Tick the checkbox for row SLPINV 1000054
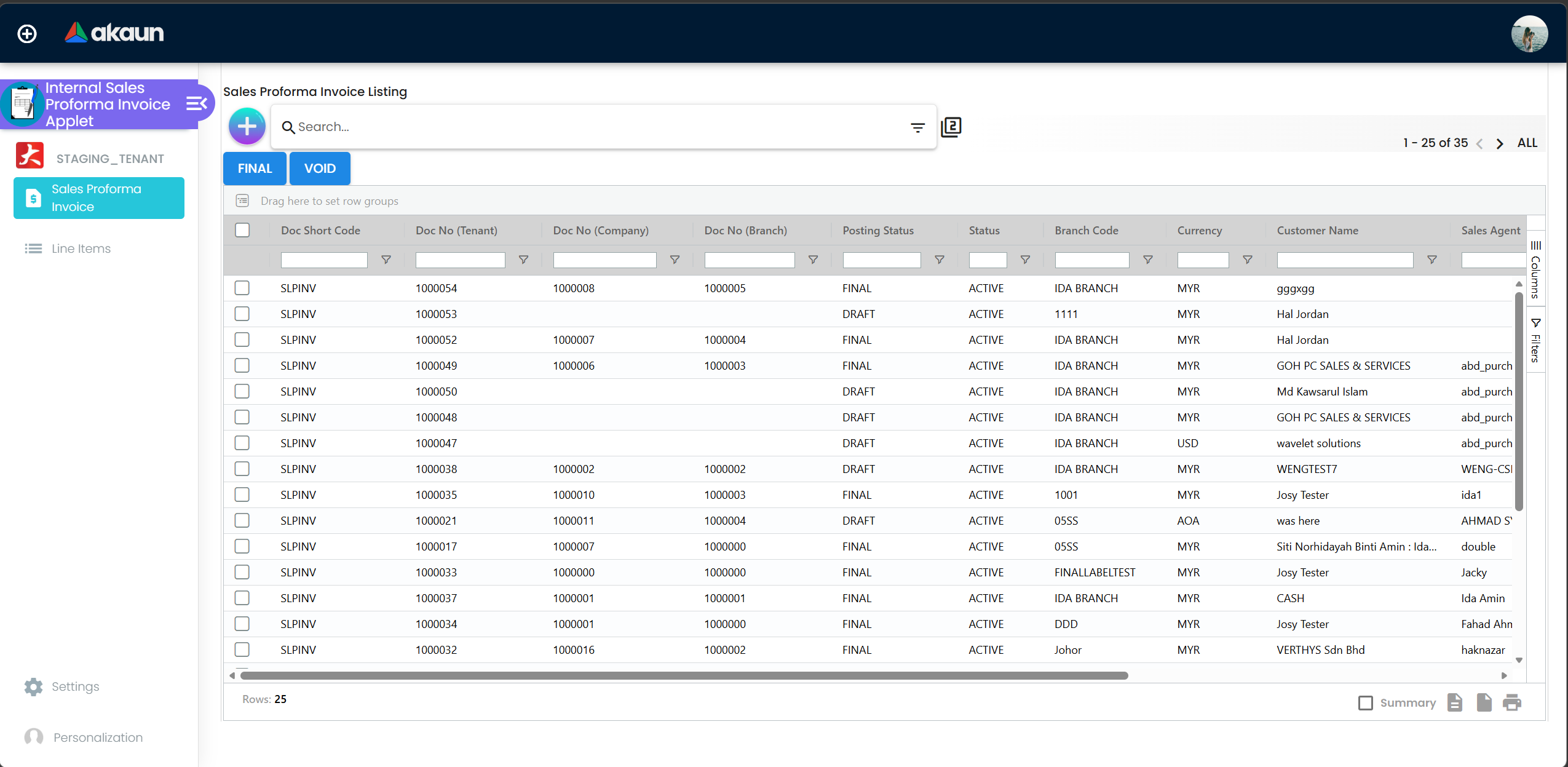Viewport: 1568px width, 767px height. pyautogui.click(x=242, y=287)
